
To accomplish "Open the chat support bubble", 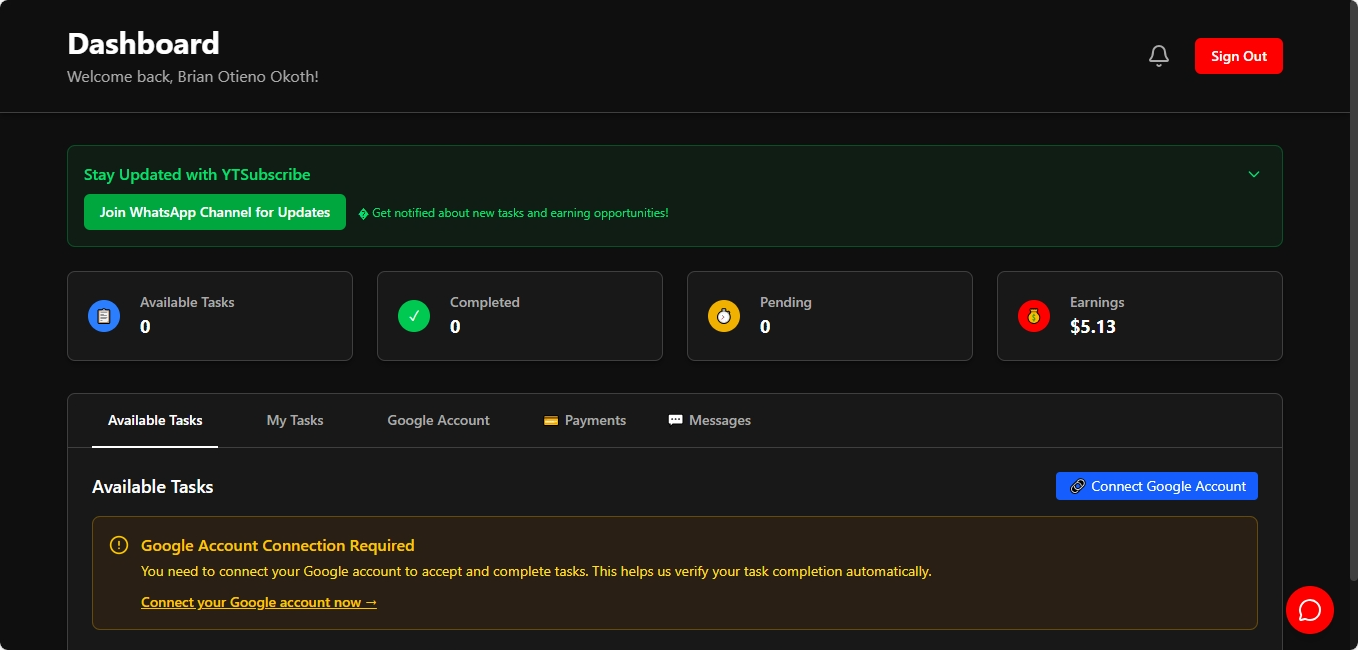I will click(1310, 610).
